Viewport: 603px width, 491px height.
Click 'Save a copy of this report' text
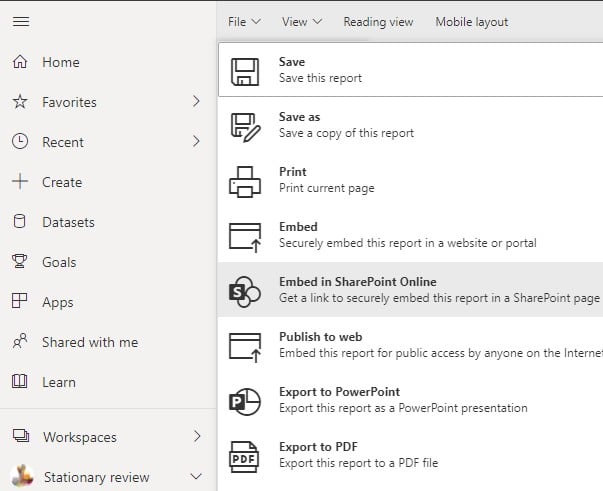pos(346,133)
